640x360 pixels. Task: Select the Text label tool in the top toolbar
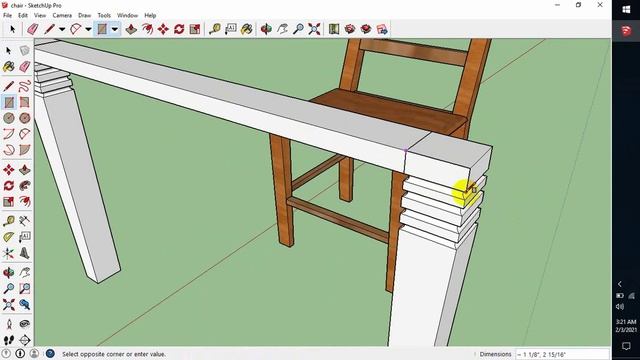pyautogui.click(x=231, y=29)
